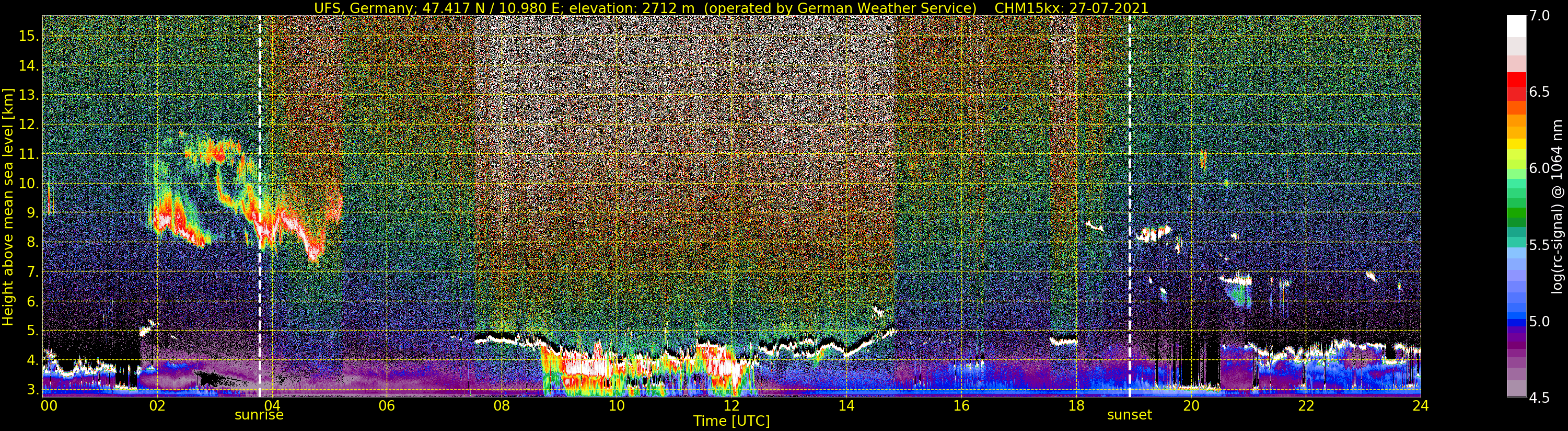Click the 06 hour tick on time axis
The image size is (1568, 431).
(387, 405)
